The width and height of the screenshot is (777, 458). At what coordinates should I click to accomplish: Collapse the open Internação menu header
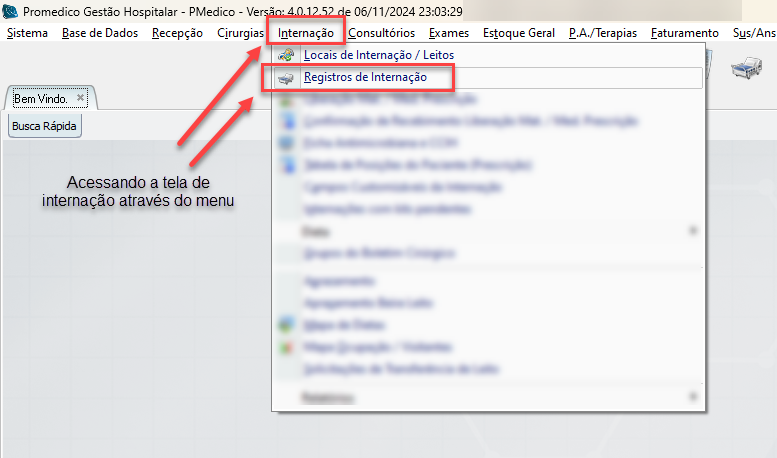(306, 33)
